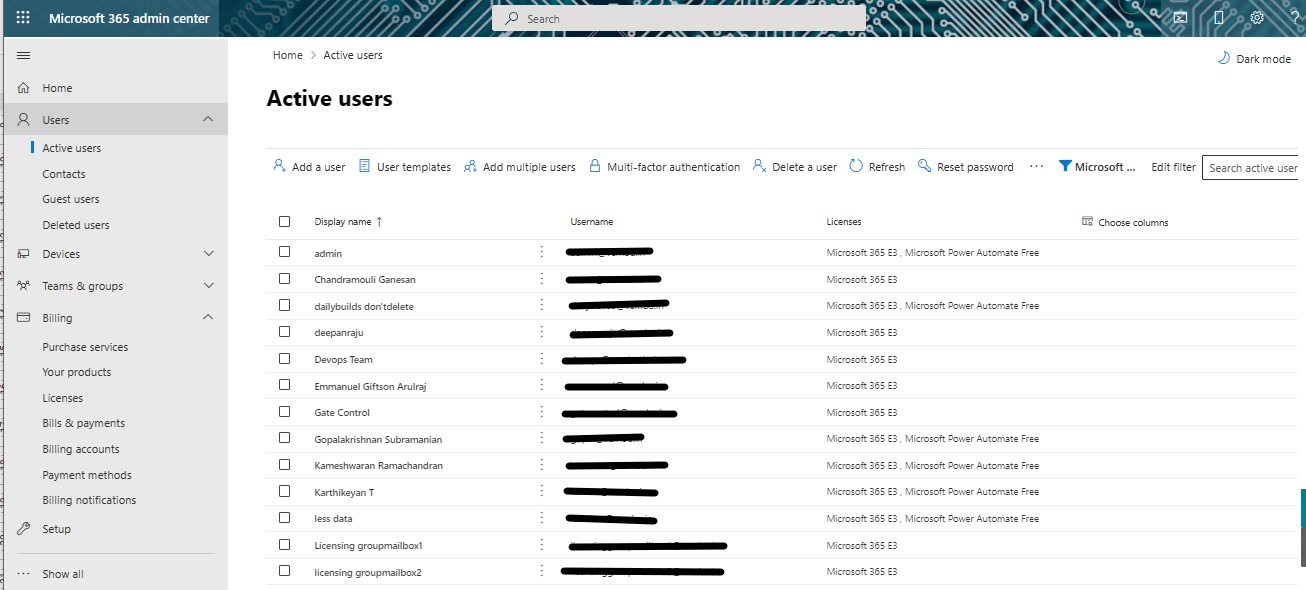Open row actions dots for Karthikeyan T
Viewport: 1306px width, 590px height.
(542, 491)
